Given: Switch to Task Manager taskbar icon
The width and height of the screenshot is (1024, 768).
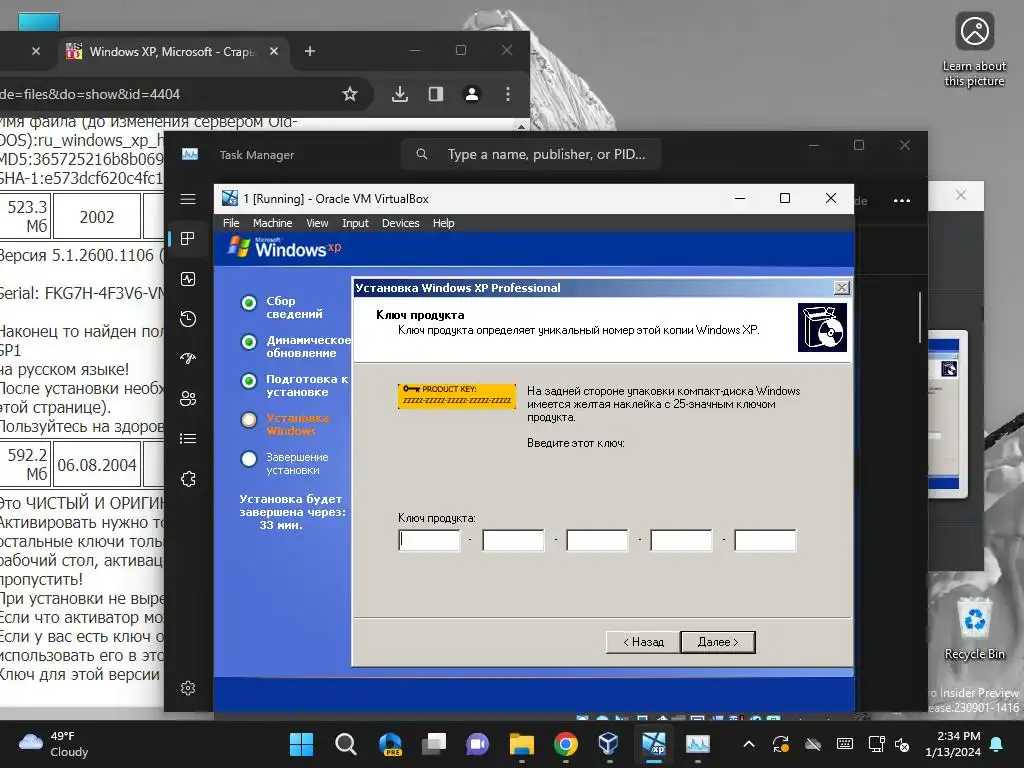Looking at the screenshot, I should click(697, 744).
